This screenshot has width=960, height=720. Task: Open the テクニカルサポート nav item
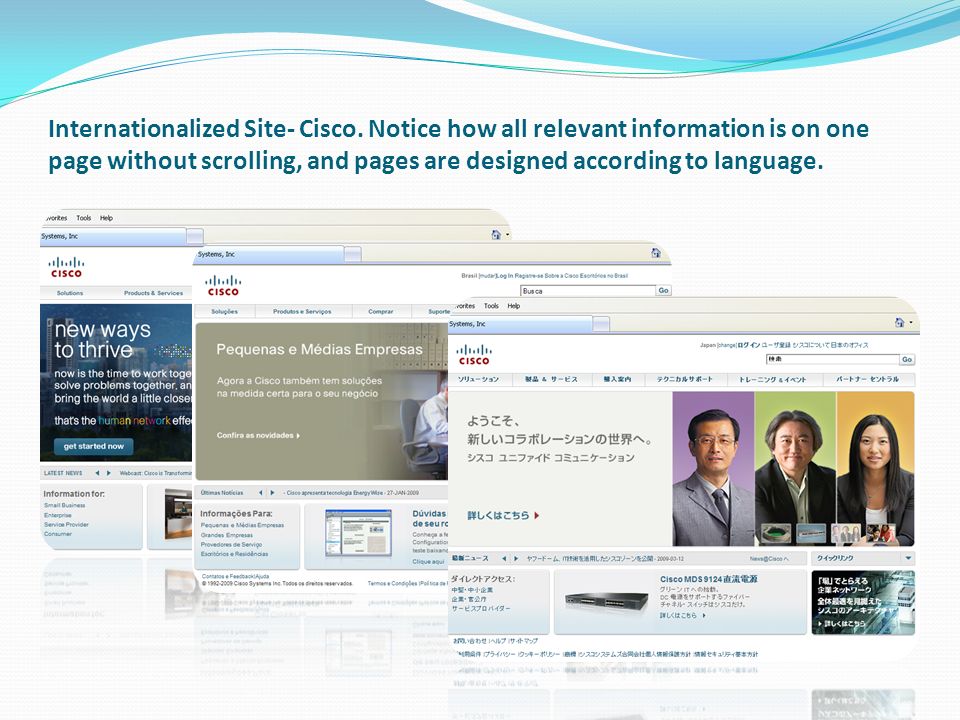pyautogui.click(x=684, y=380)
